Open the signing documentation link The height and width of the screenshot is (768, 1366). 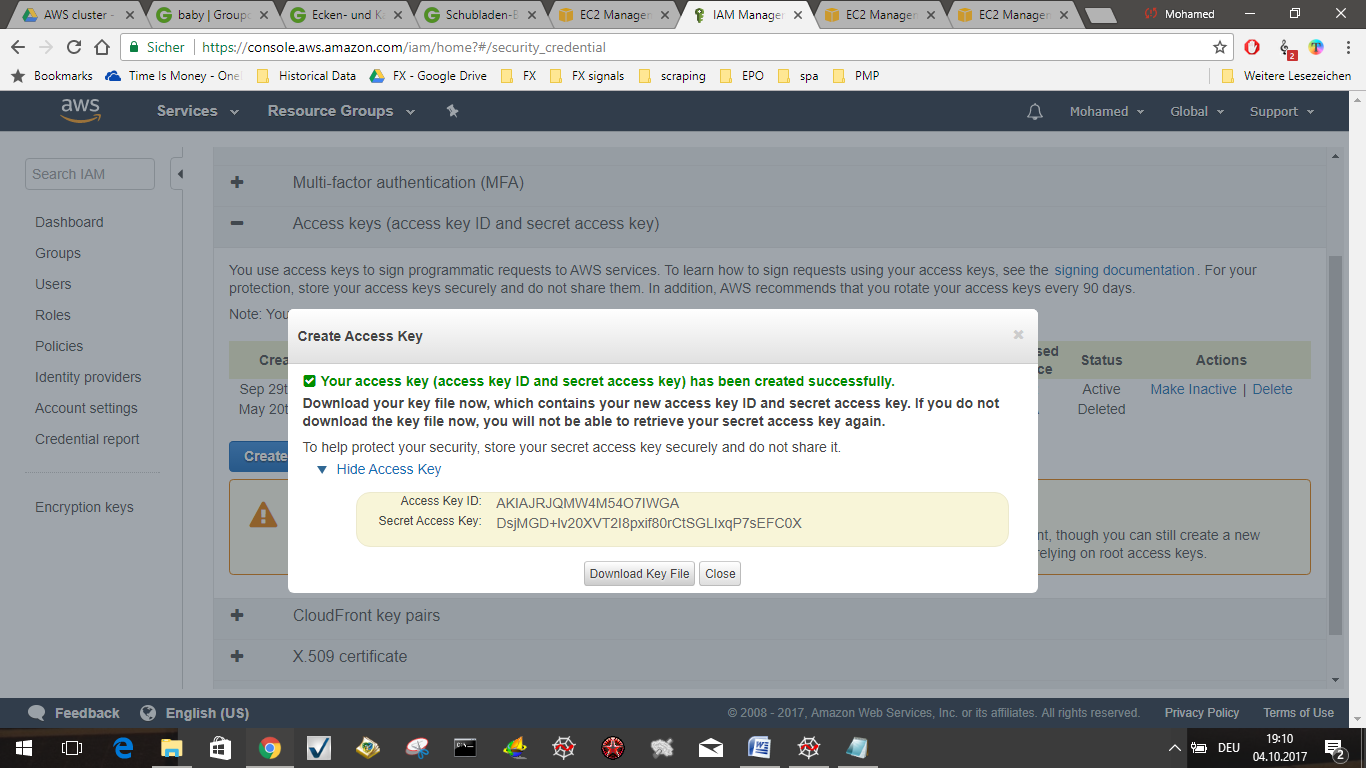click(1124, 270)
